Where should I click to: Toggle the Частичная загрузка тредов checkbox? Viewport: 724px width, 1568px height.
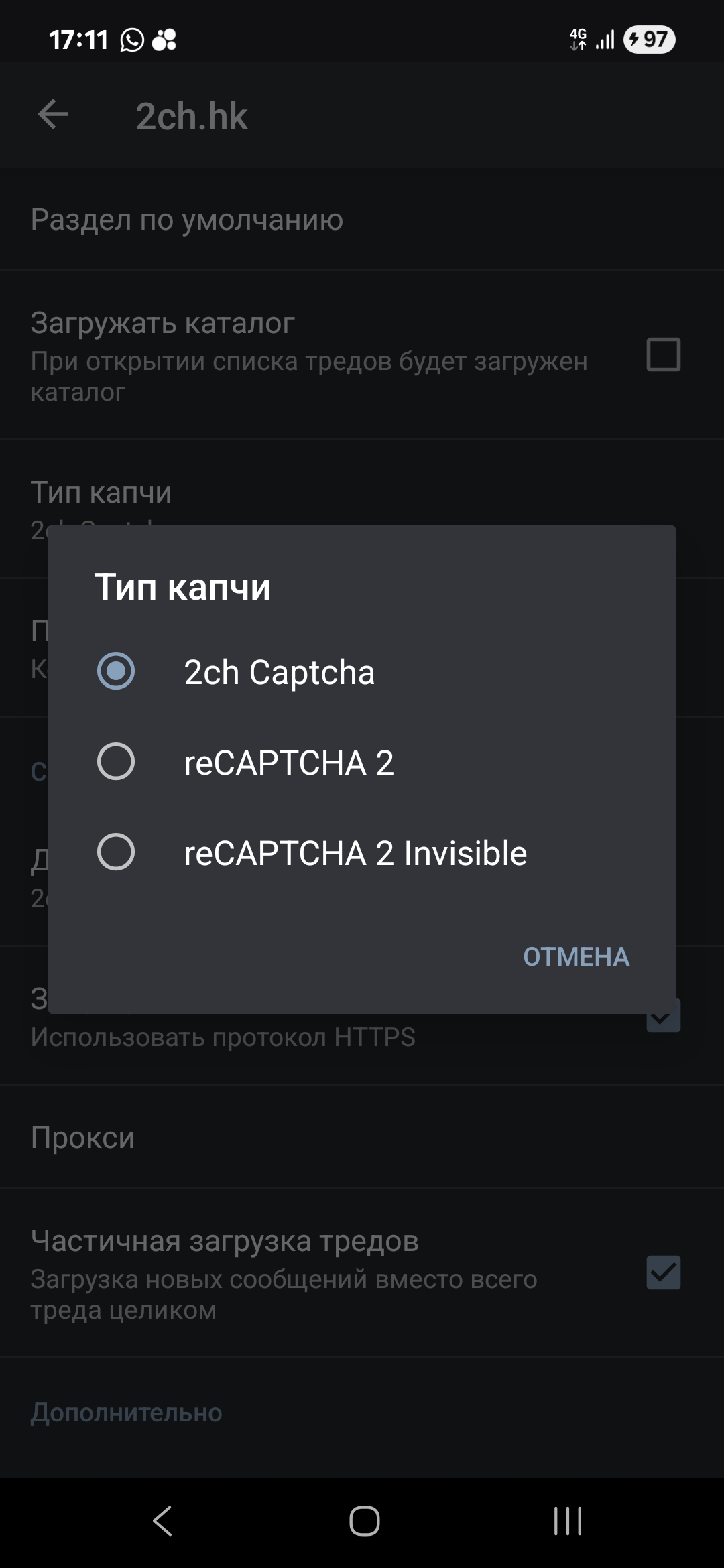663,1273
